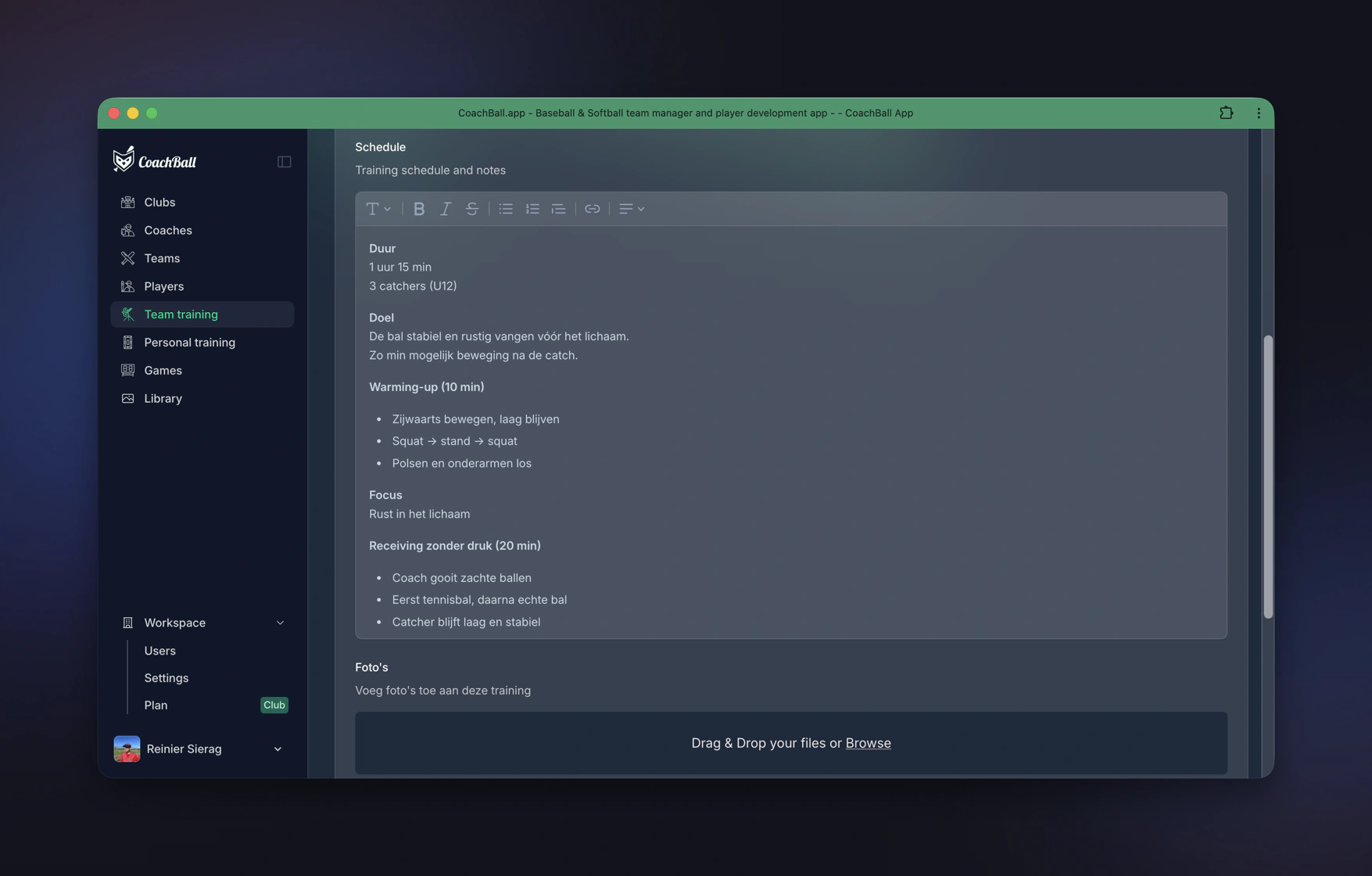Insert a bulleted list

click(506, 209)
